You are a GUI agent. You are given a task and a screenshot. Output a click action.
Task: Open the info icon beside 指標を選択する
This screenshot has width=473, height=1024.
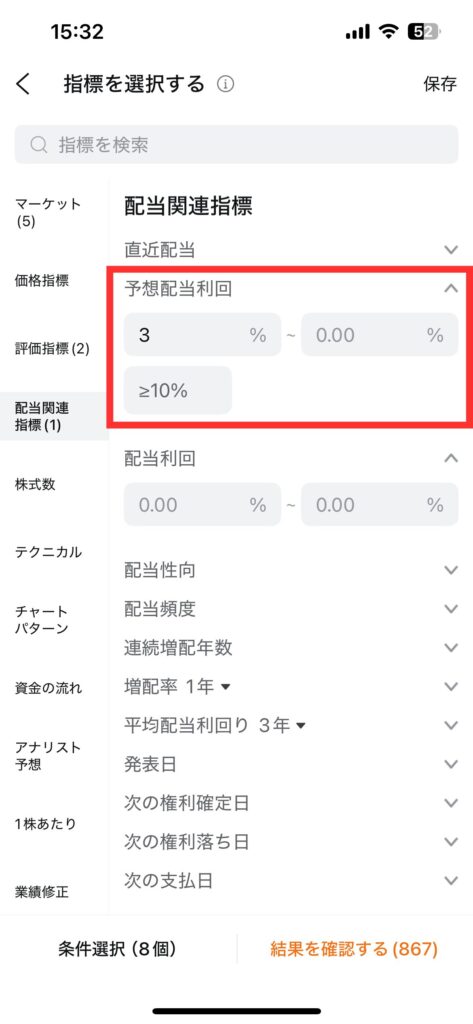(225, 84)
